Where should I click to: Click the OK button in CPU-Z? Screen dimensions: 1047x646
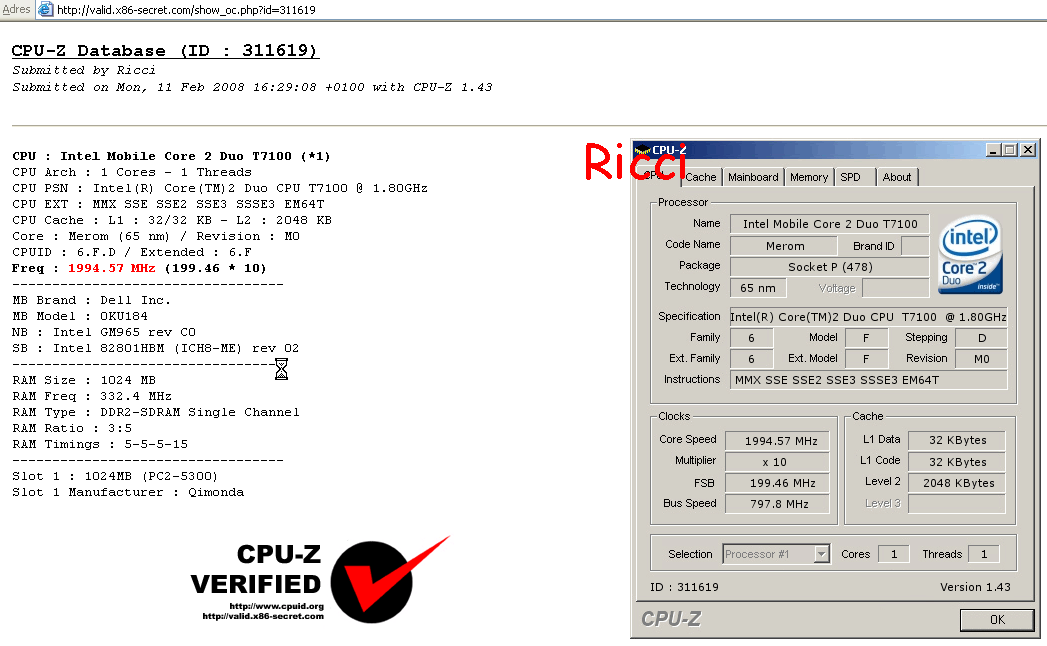[x=997, y=620]
